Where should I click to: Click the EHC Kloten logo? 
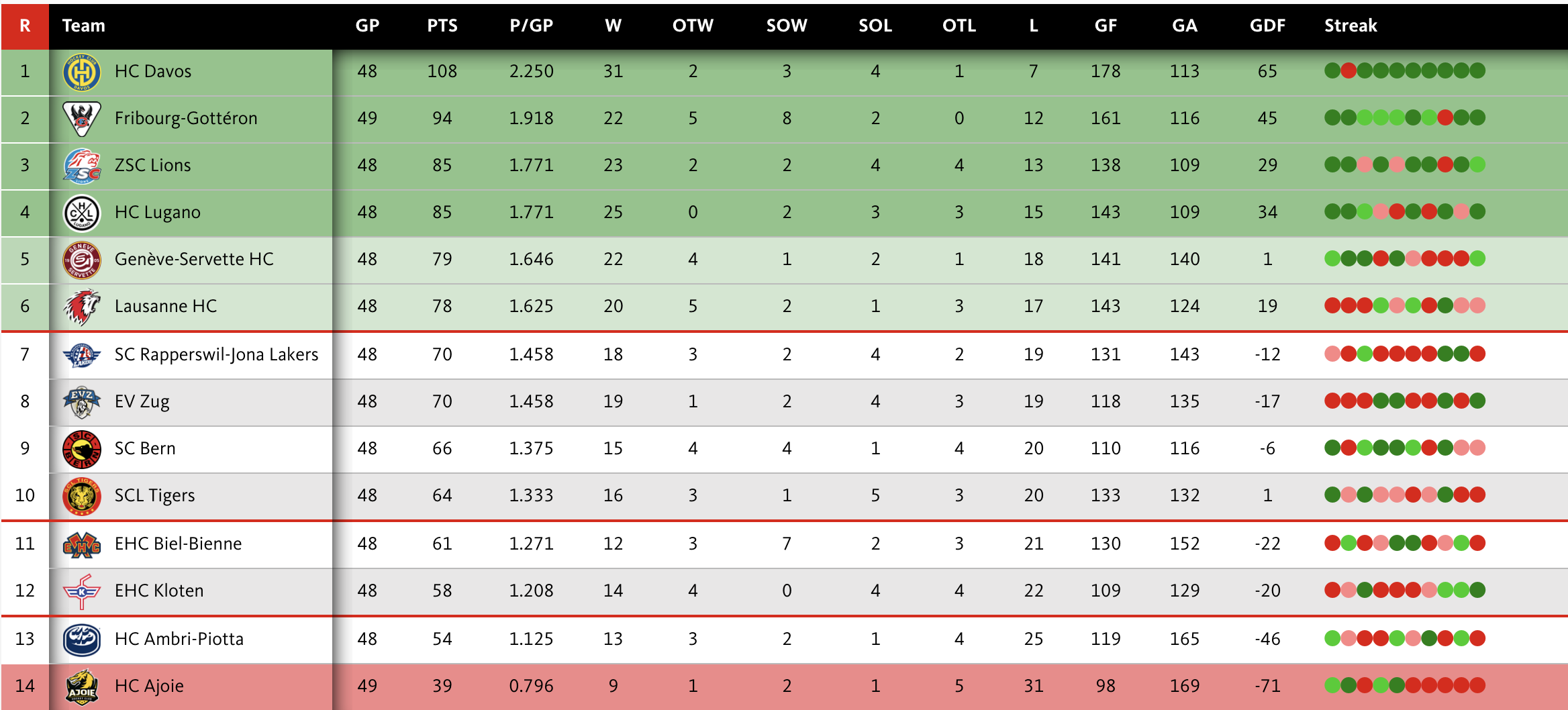[81, 591]
